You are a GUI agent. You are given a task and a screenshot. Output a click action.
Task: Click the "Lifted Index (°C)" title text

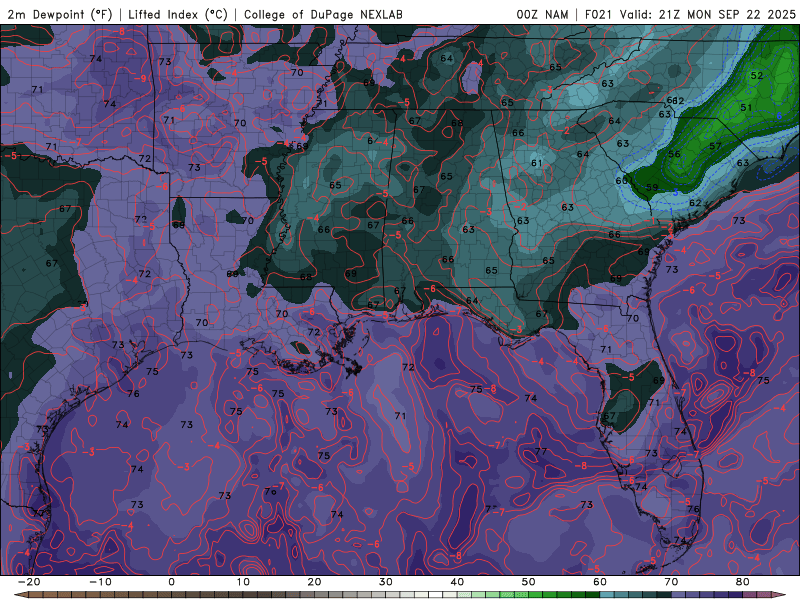[x=178, y=14]
